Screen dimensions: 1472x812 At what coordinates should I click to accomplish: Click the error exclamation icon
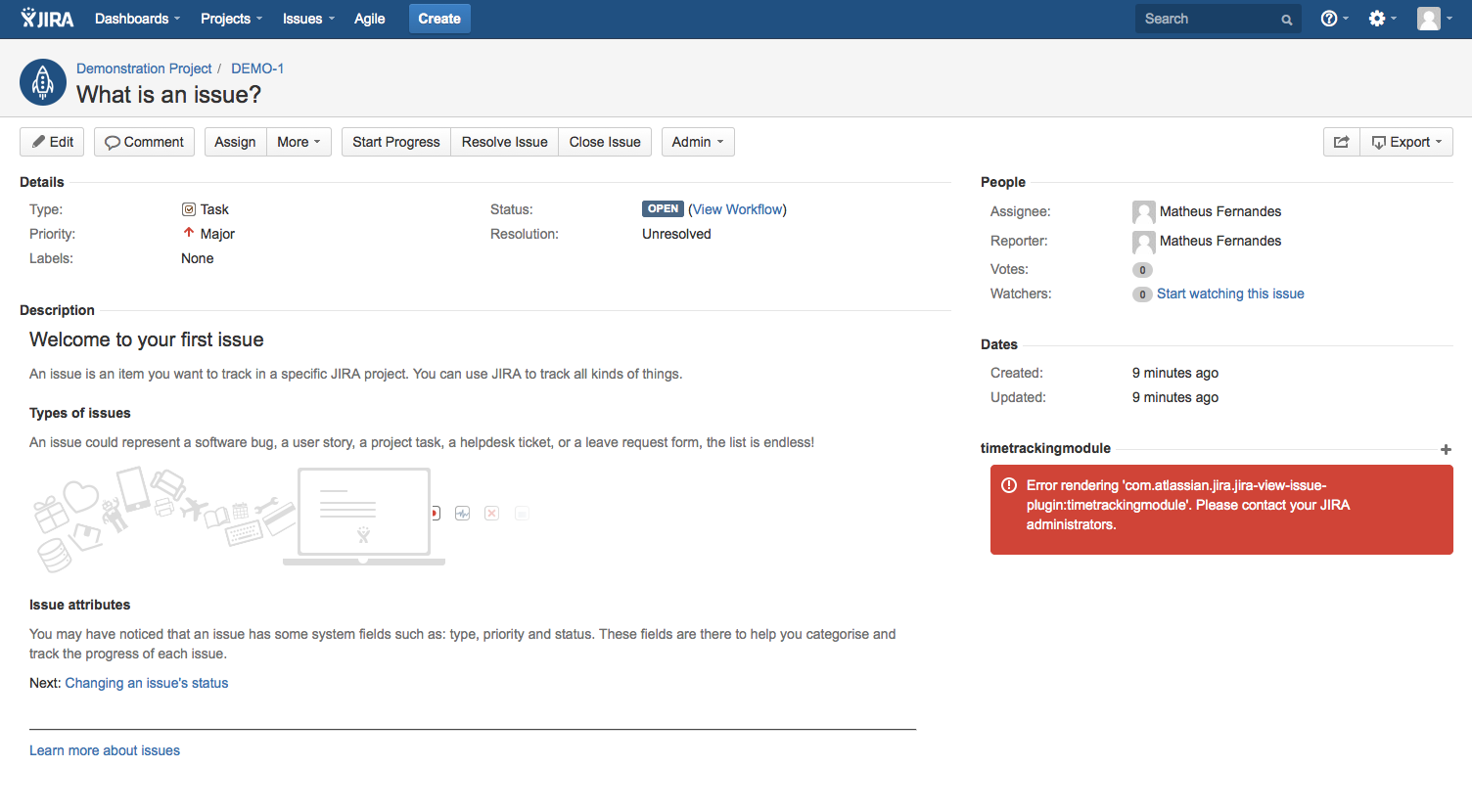click(1009, 485)
